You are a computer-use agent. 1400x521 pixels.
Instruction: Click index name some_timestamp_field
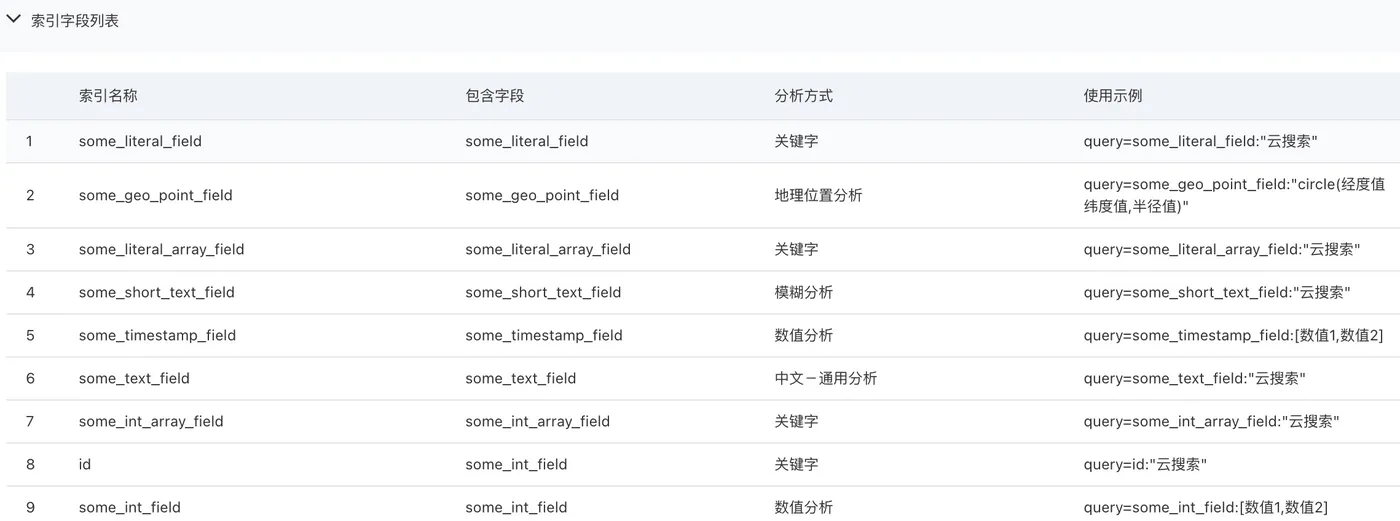(x=157, y=335)
